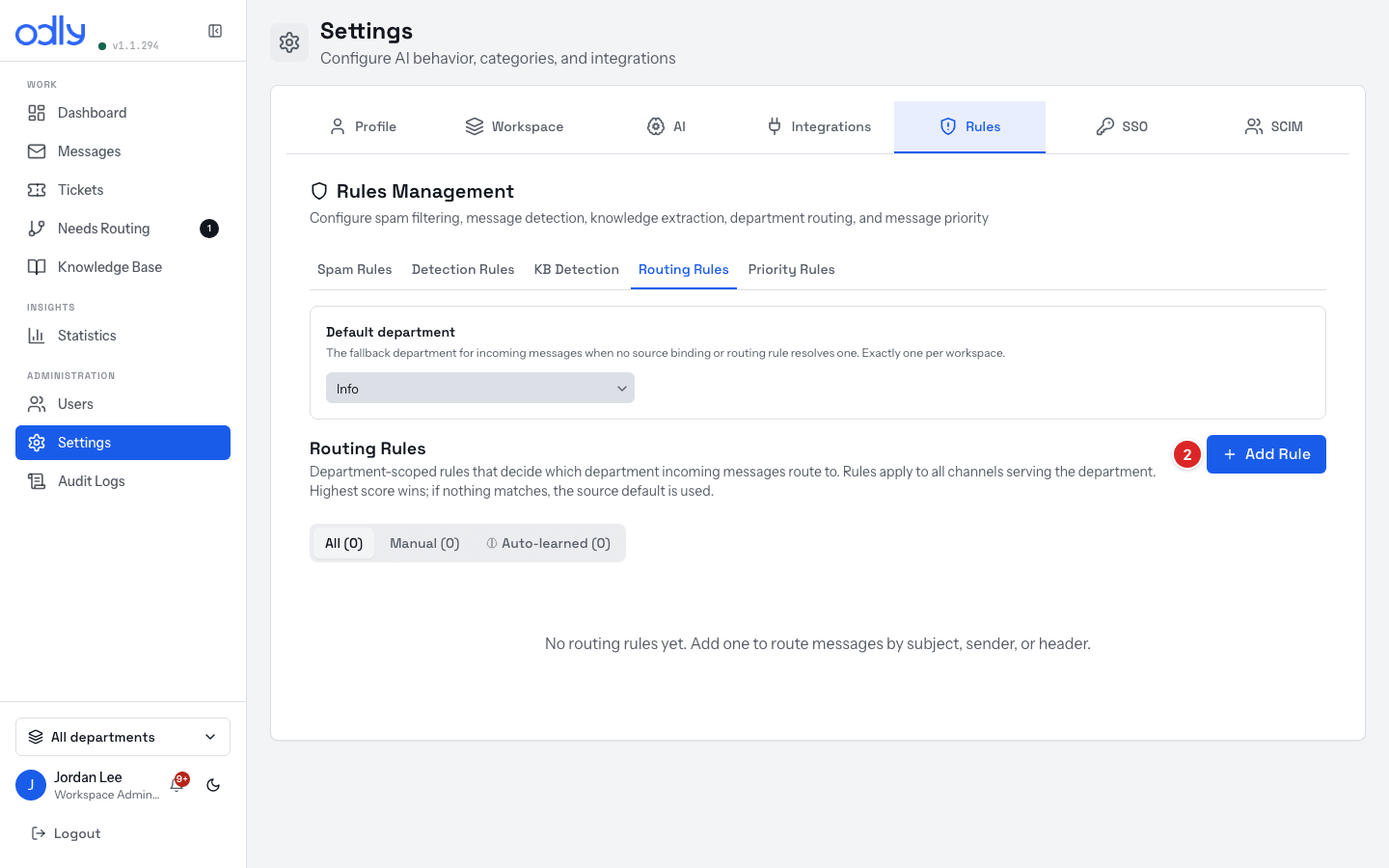This screenshot has height=868, width=1389.
Task: Select the Rules tab
Action: (970, 126)
